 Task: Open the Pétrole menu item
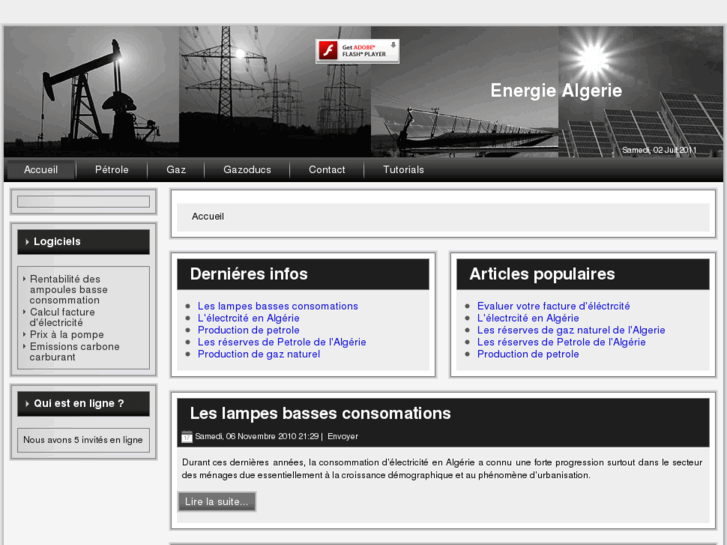[112, 170]
